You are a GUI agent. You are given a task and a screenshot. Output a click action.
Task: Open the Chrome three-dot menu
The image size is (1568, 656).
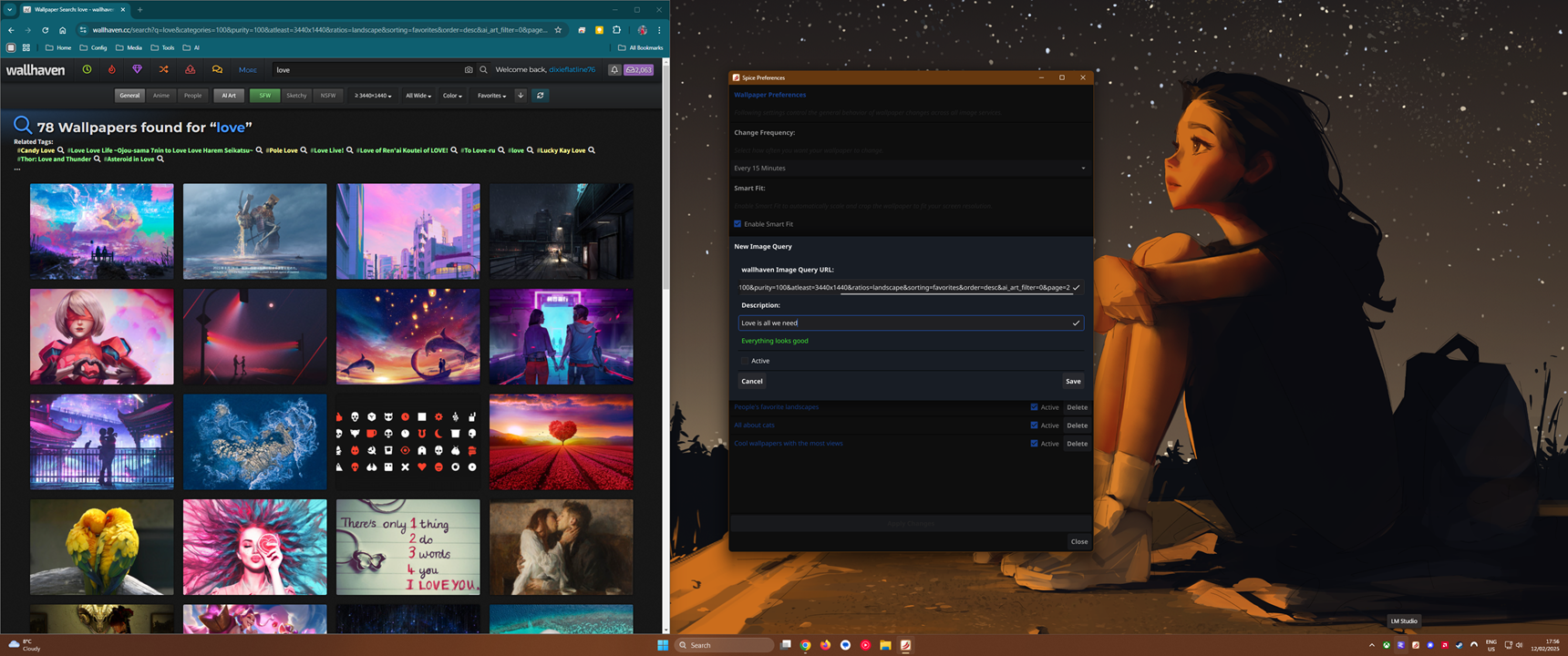point(659,30)
